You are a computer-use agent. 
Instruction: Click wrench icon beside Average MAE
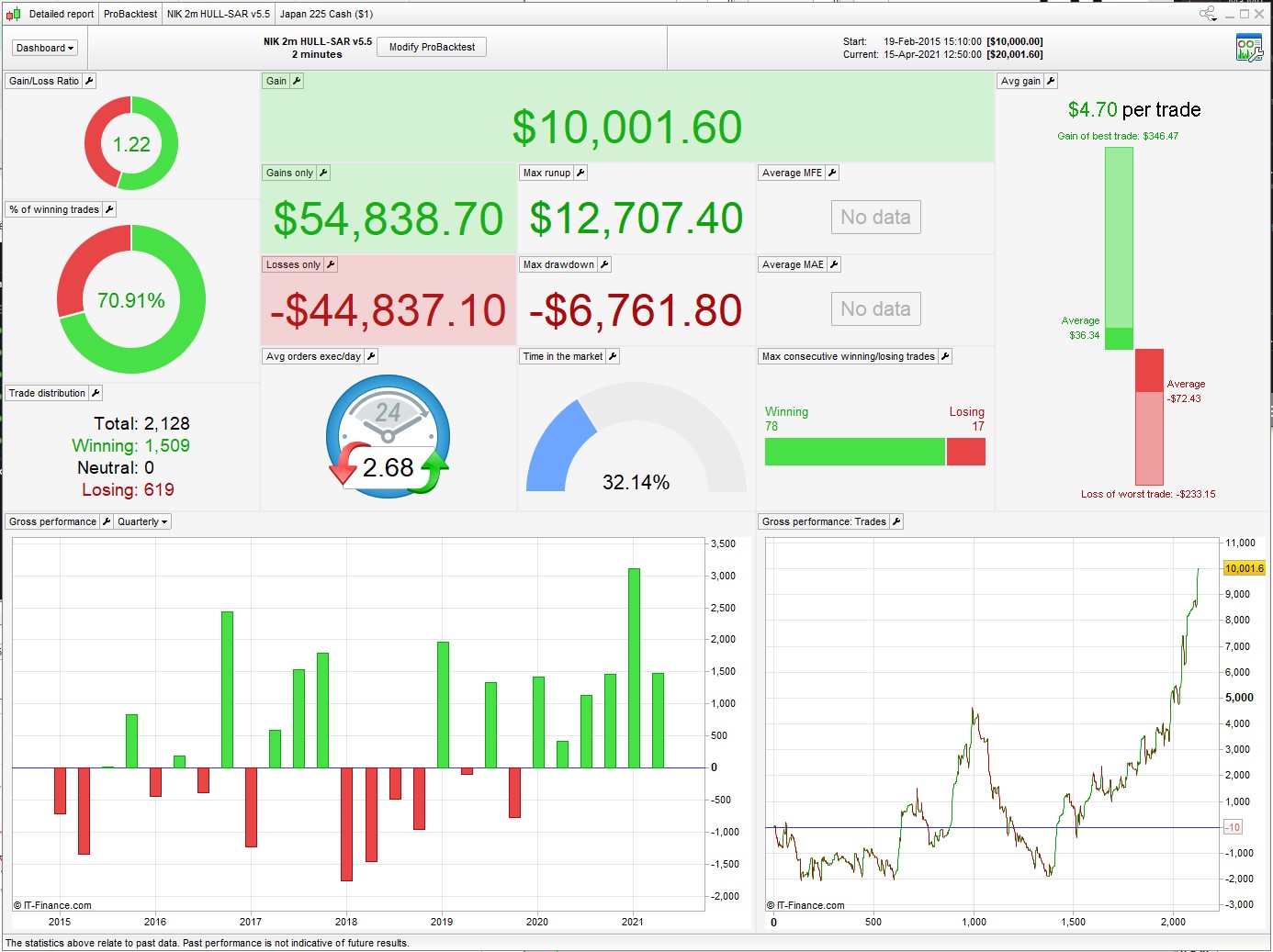[834, 264]
